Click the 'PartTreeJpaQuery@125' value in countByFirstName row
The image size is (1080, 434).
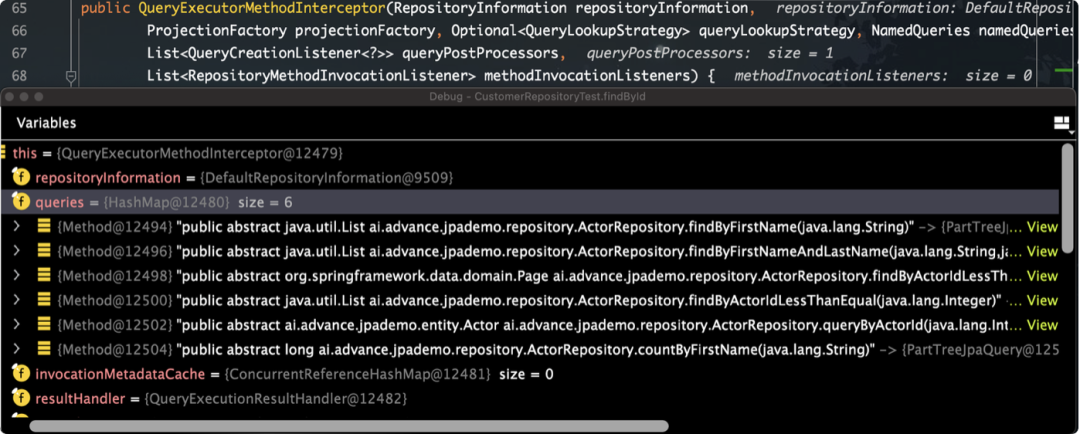tap(979, 349)
